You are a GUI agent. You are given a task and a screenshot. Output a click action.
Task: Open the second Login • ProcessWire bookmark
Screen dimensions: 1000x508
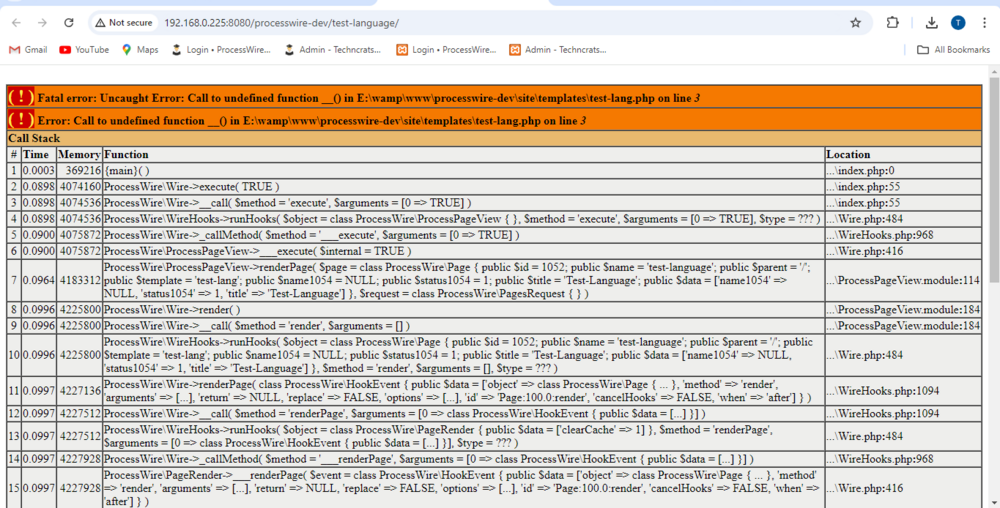446,49
